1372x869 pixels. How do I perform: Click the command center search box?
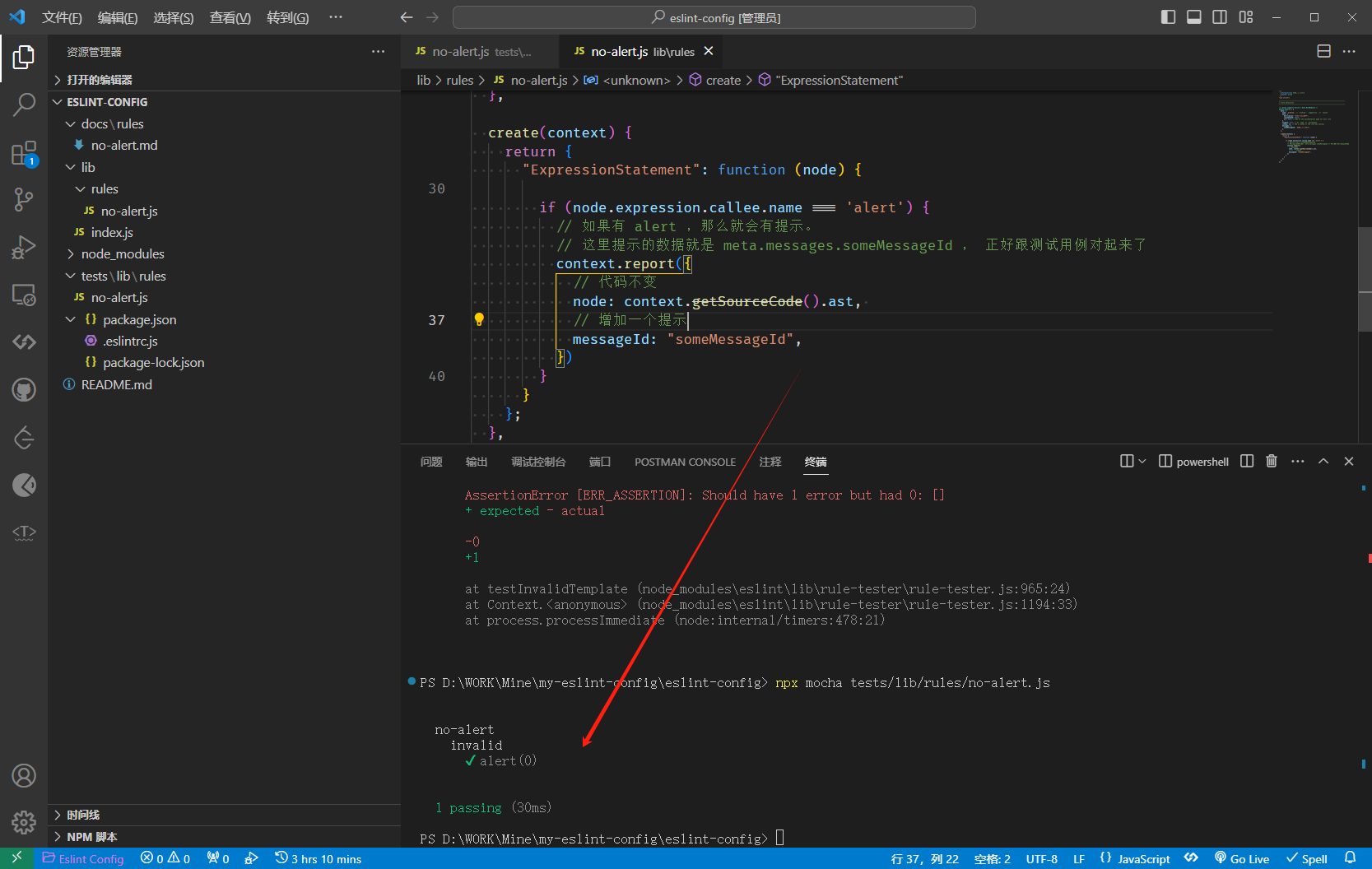pyautogui.click(x=714, y=17)
